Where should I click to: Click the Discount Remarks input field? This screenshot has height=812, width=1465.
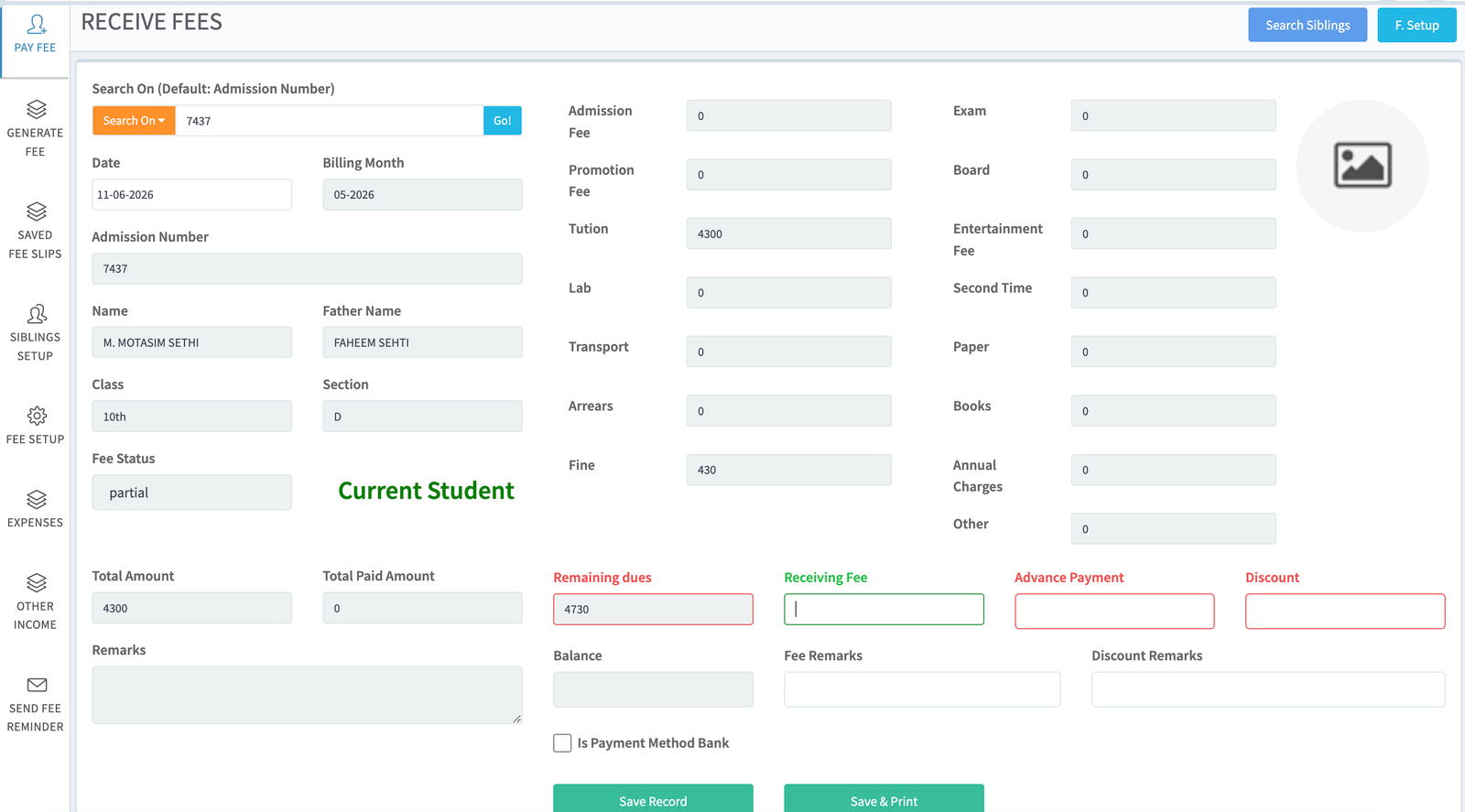(1268, 689)
